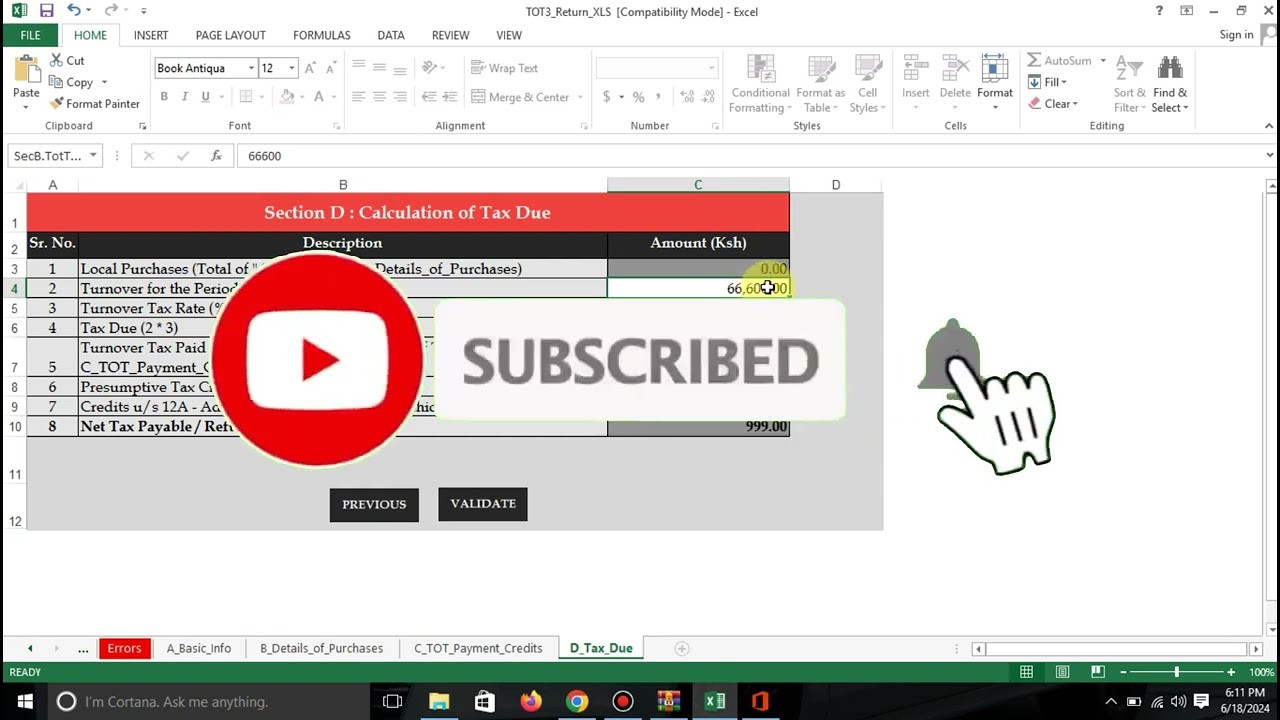
Task: Increase font size
Action: point(310,68)
